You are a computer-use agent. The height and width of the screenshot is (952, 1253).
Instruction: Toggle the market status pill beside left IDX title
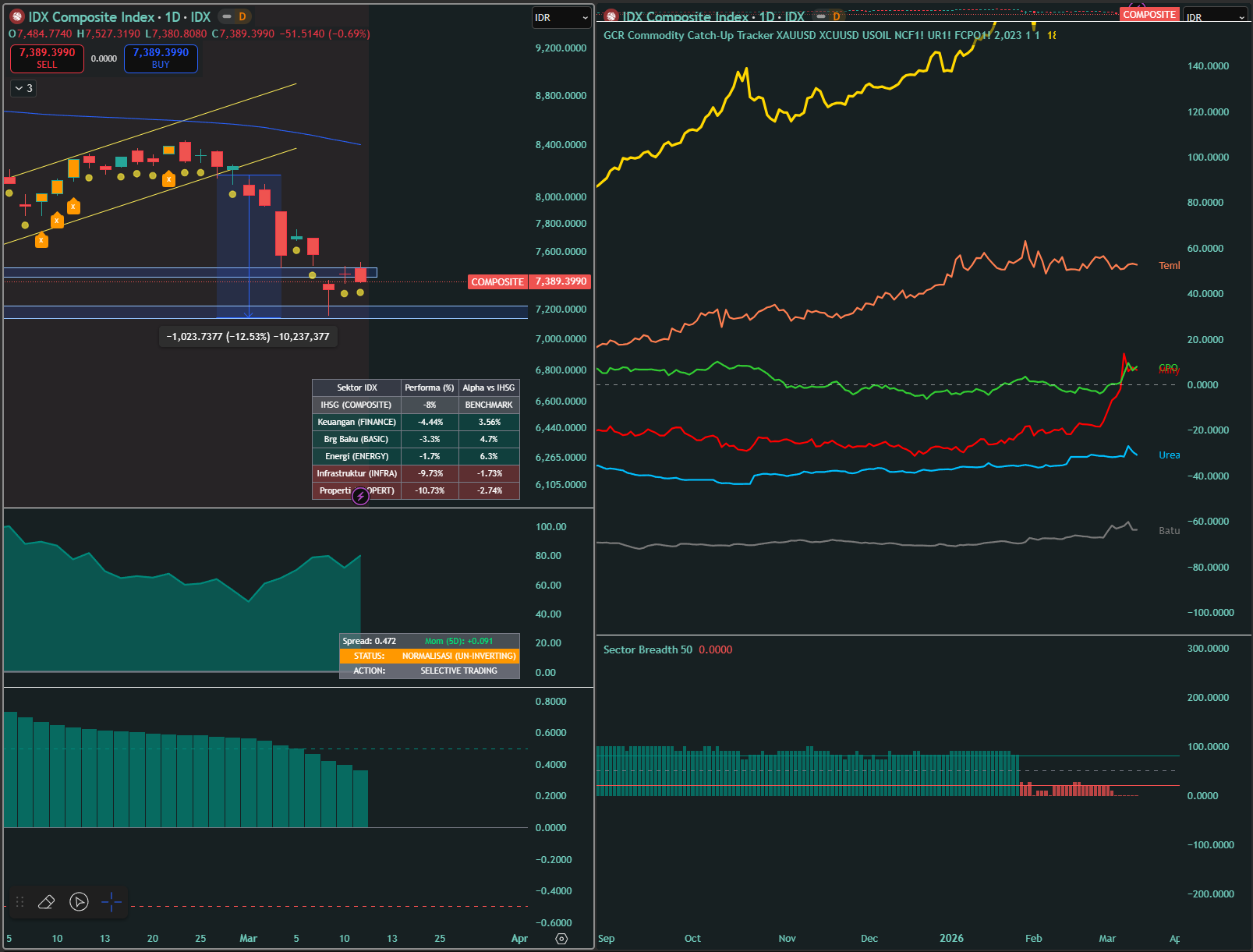(227, 16)
